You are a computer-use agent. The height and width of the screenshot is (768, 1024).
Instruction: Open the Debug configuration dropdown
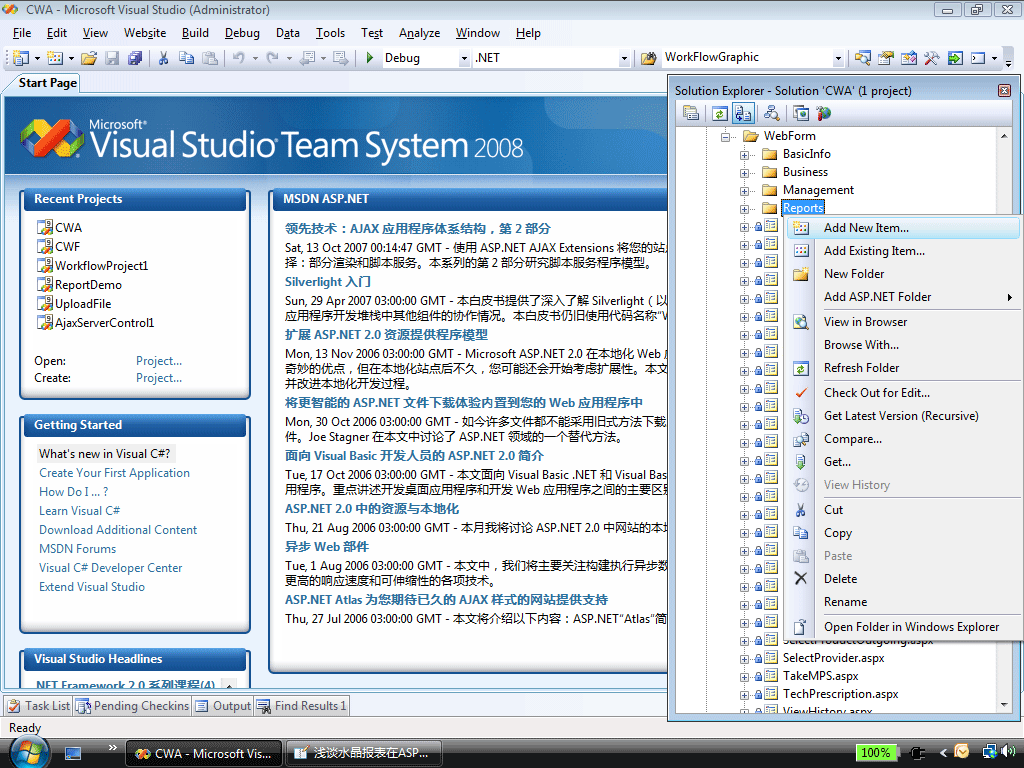[464, 58]
